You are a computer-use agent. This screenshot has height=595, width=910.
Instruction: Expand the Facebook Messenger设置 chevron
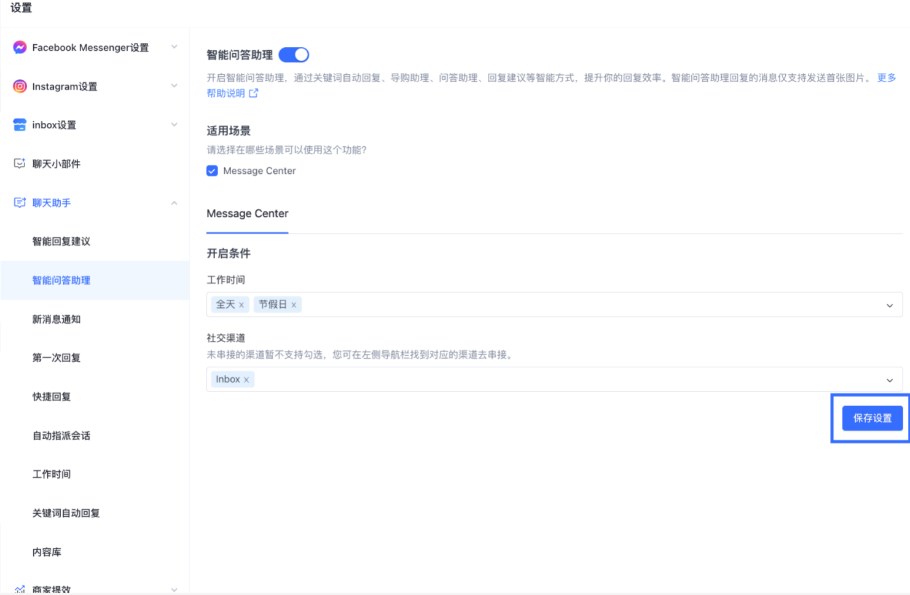pos(174,47)
